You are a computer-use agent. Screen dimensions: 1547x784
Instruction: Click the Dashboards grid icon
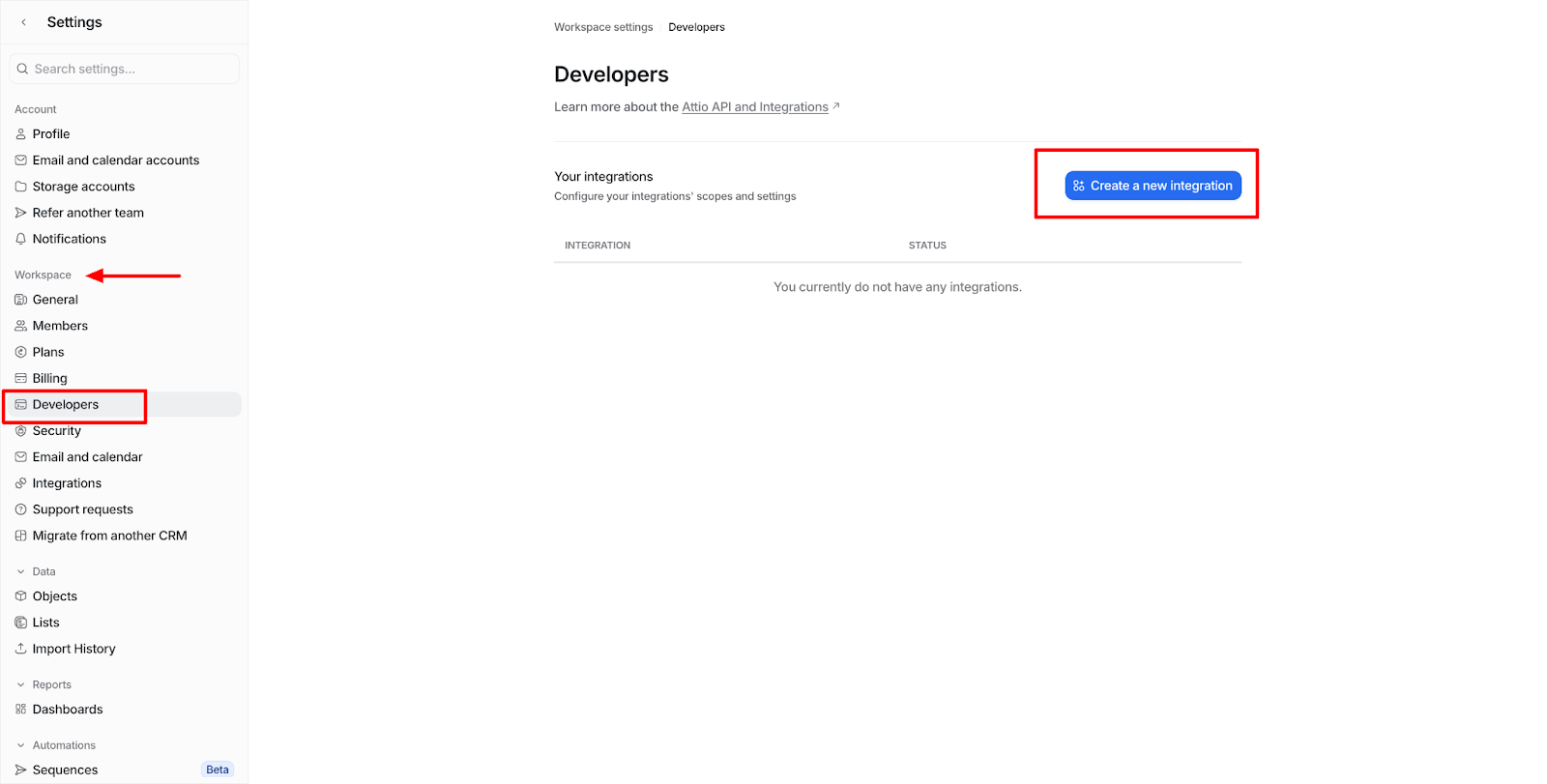pyautogui.click(x=20, y=710)
